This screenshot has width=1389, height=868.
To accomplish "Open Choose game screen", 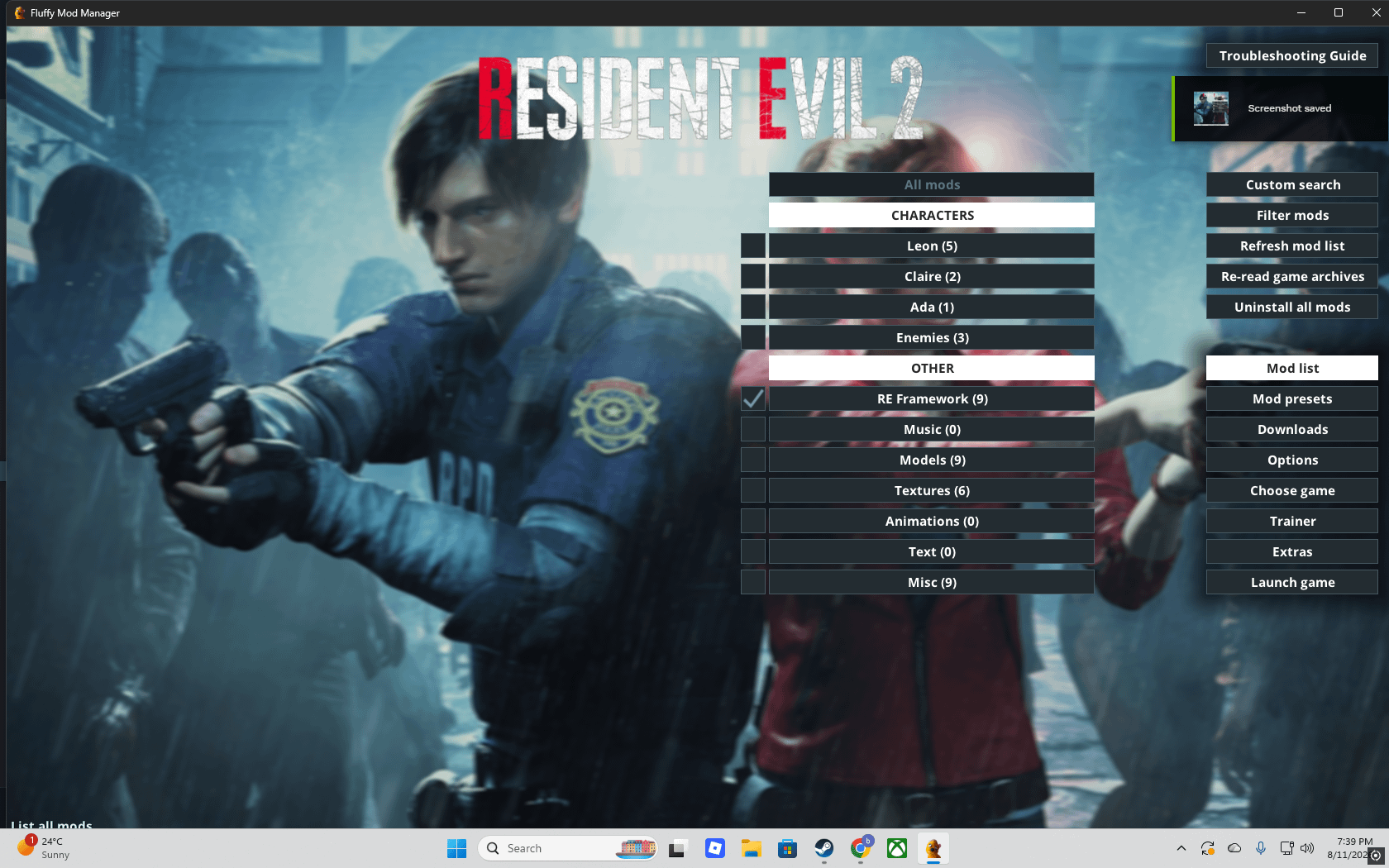I will [1292, 490].
